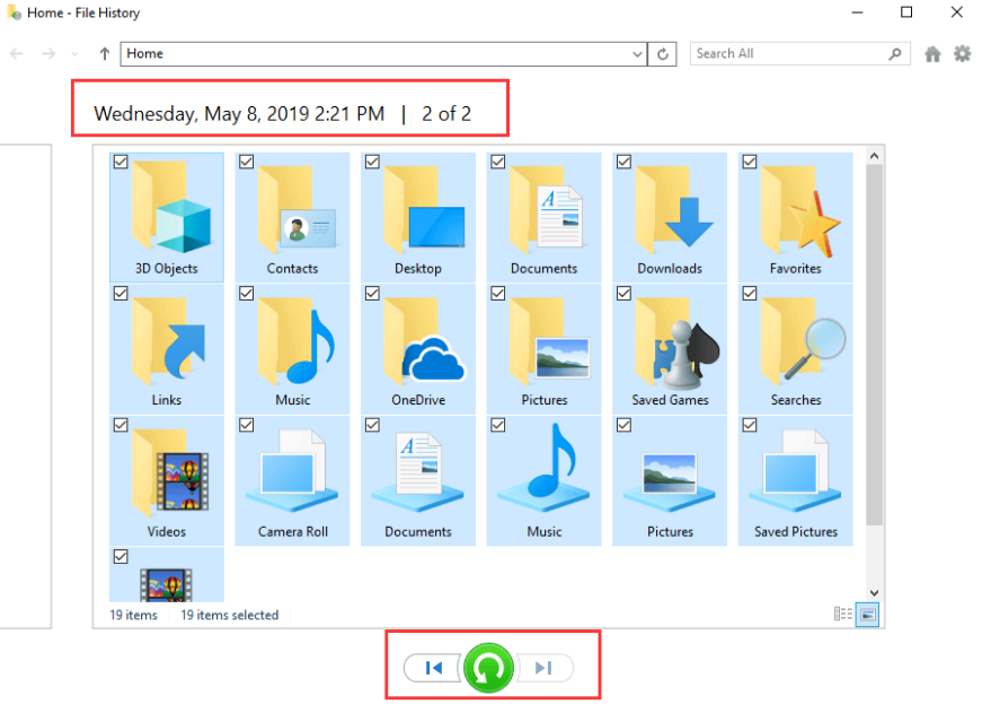Select the Pictures folder with yellow folder icon
Image resolution: width=982 pixels, height=704 pixels.
(x=549, y=340)
